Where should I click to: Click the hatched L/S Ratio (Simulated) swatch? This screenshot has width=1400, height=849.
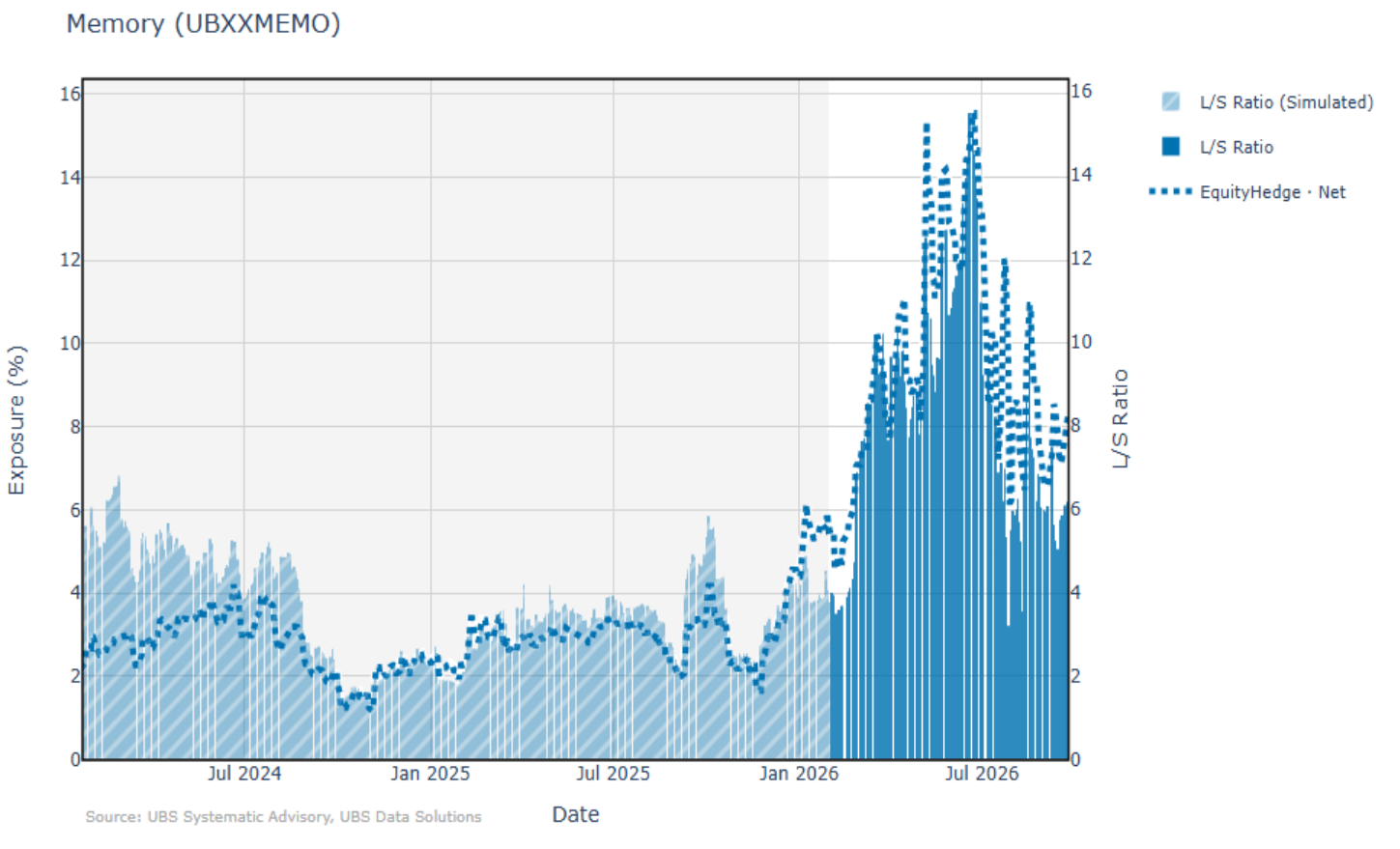coord(1171,101)
